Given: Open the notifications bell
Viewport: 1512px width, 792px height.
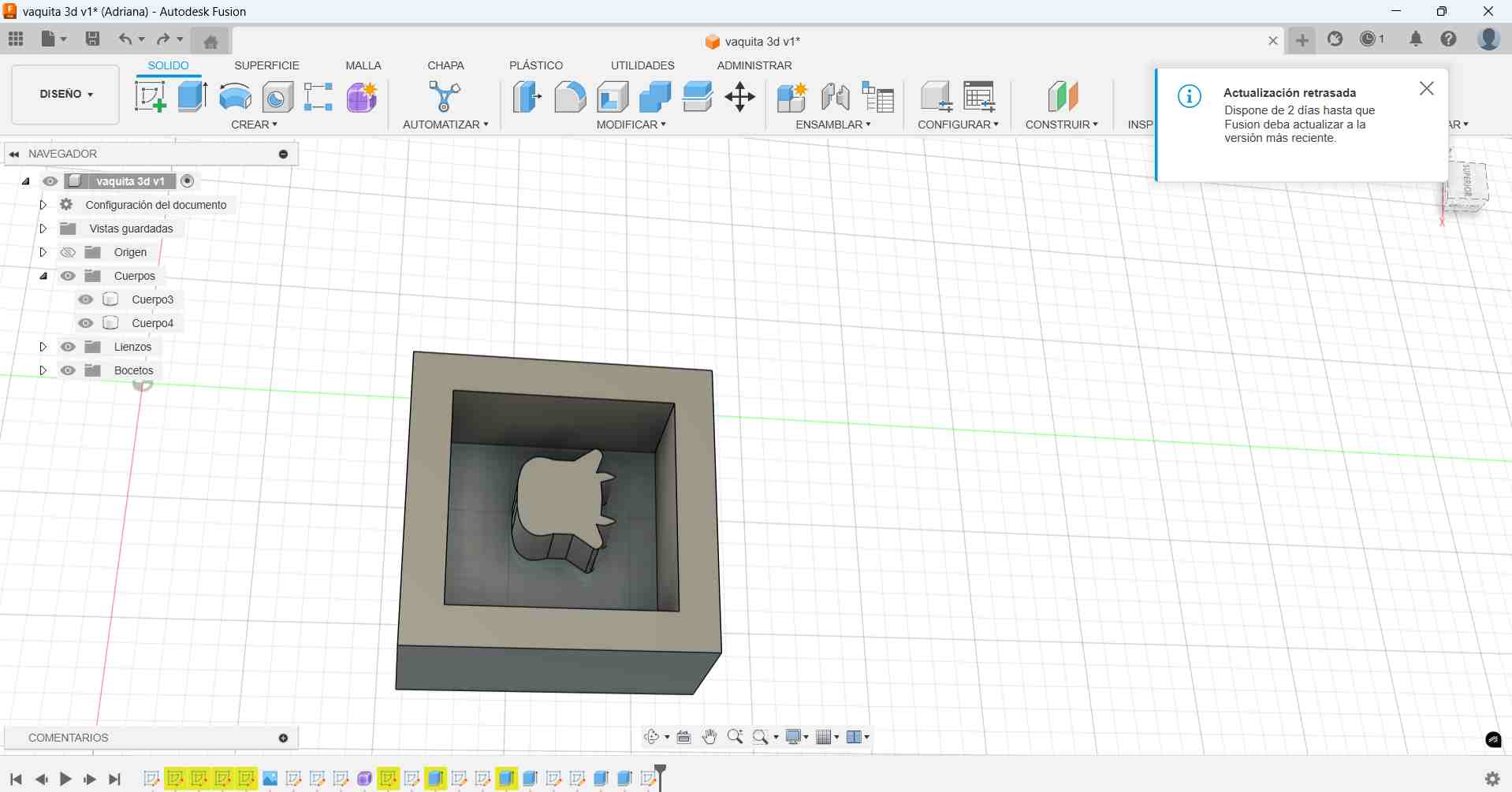Looking at the screenshot, I should point(1416,39).
